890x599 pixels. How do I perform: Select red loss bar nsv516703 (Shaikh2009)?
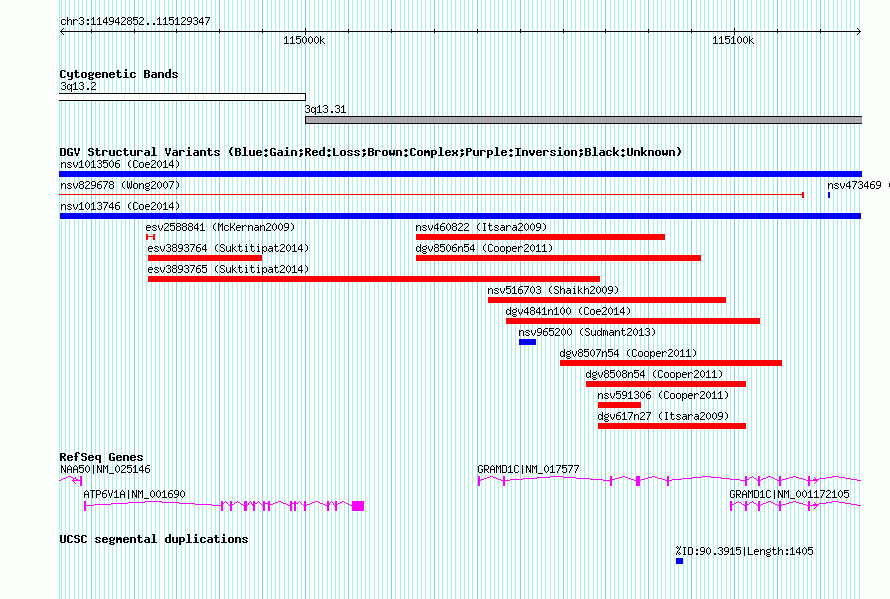point(607,300)
